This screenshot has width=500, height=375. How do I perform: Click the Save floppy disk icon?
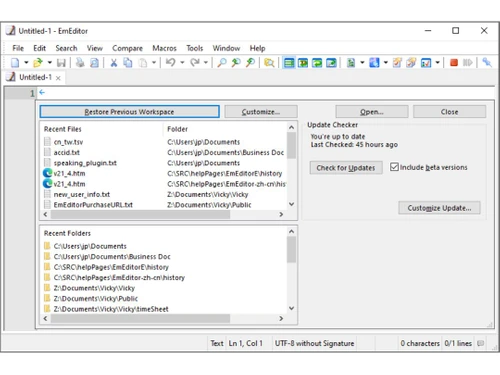point(61,63)
